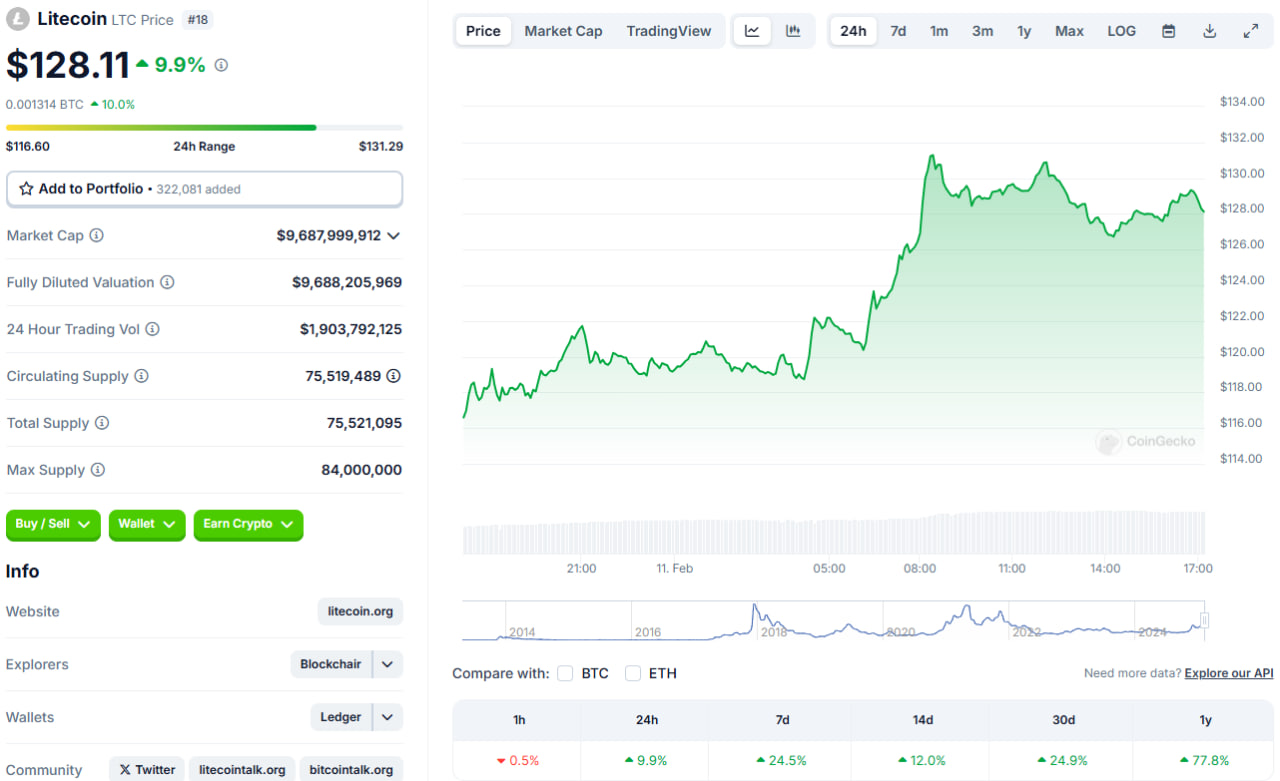Click the #18 rank badge

(x=198, y=19)
